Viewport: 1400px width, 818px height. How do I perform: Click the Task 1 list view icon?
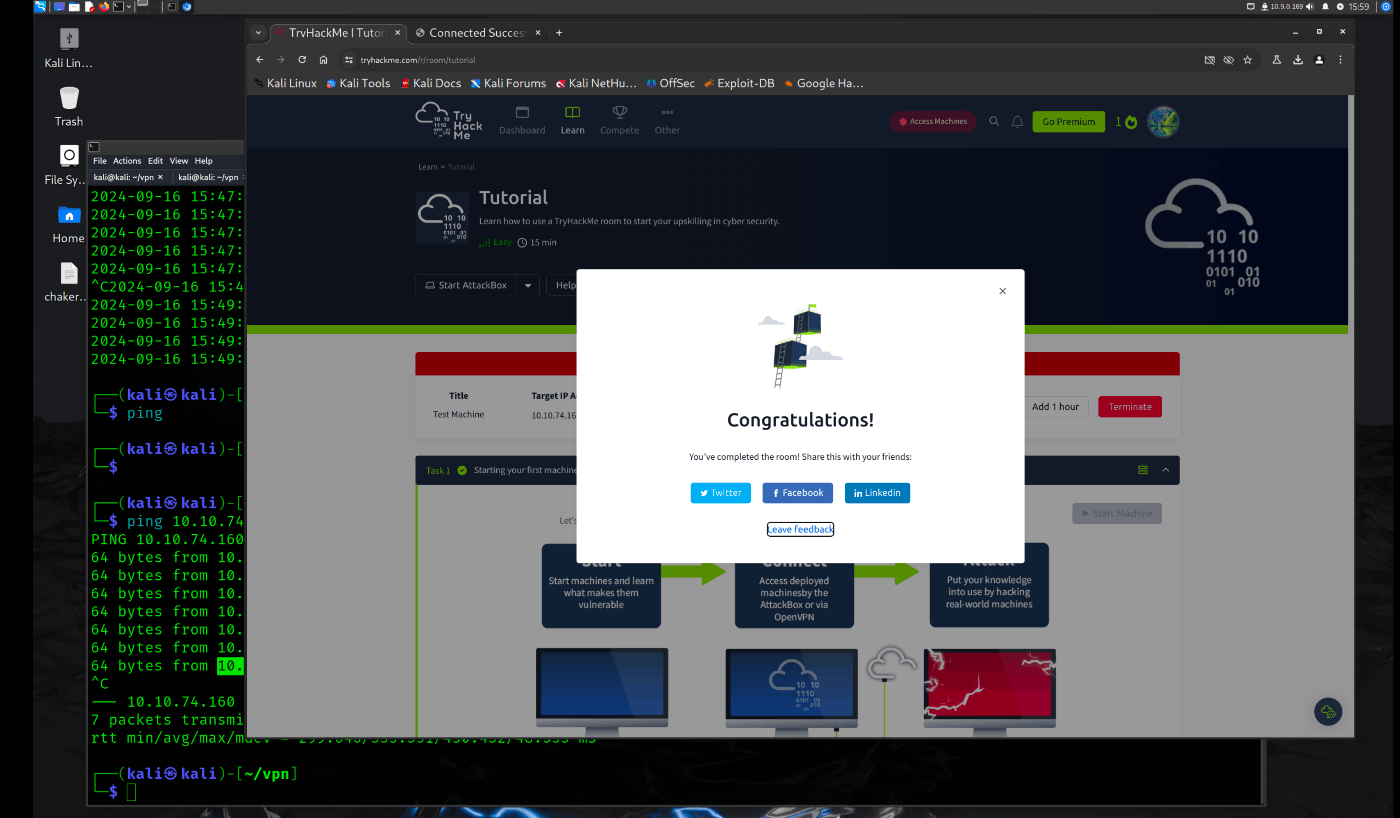pyautogui.click(x=1143, y=470)
